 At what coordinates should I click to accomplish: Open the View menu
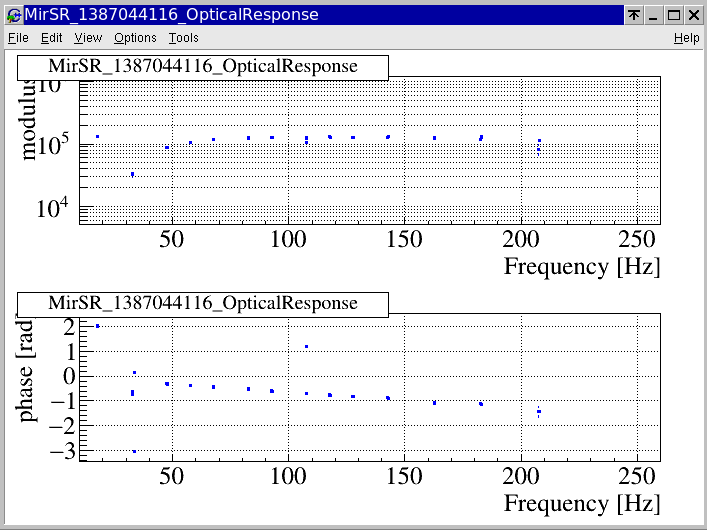click(x=88, y=38)
